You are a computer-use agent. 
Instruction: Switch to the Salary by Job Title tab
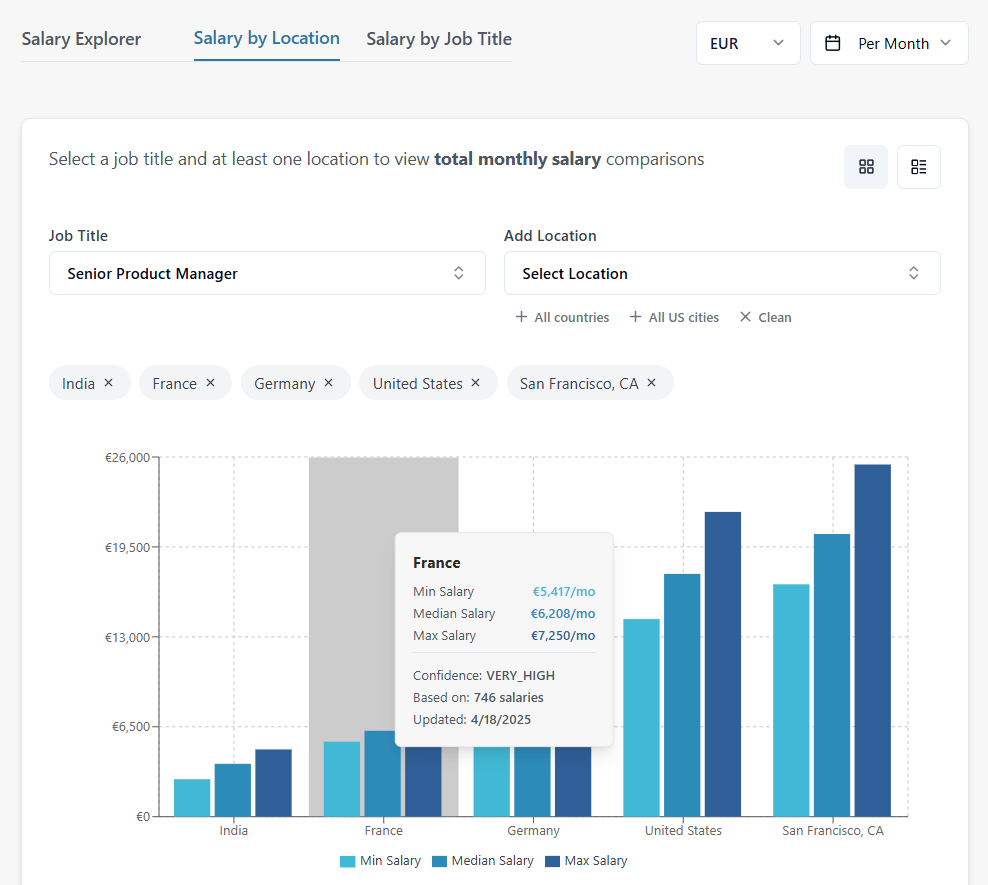click(x=439, y=38)
